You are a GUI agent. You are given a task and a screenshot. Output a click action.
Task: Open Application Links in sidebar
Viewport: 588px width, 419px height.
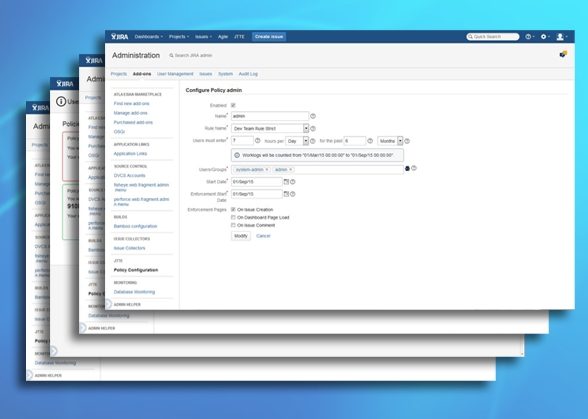click(130, 153)
